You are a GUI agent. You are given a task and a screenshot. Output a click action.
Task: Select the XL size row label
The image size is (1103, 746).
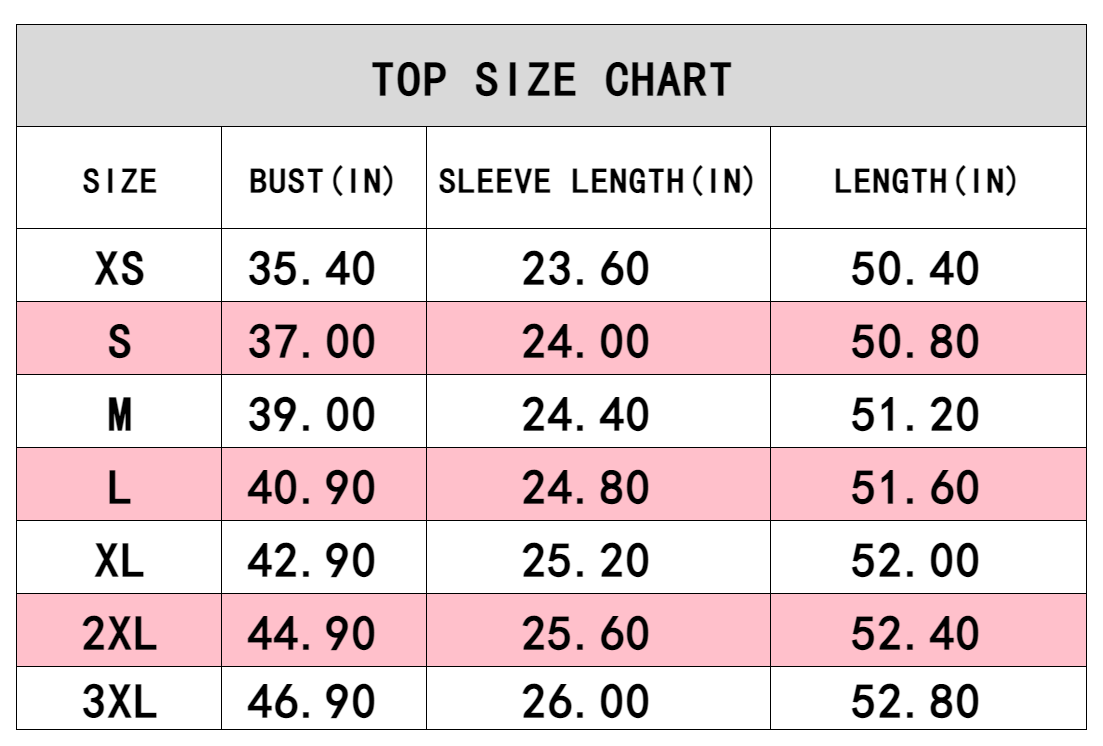click(119, 560)
